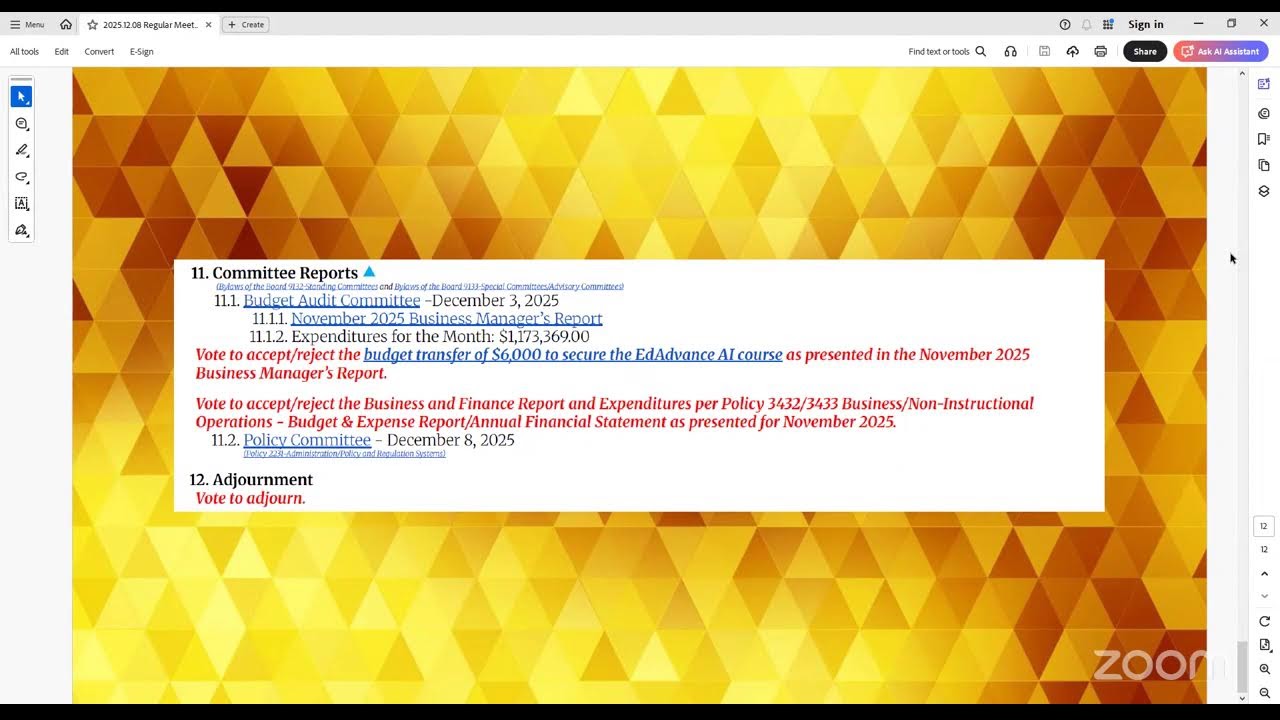
Task: Choose the Highlight pen tool
Action: (21, 150)
